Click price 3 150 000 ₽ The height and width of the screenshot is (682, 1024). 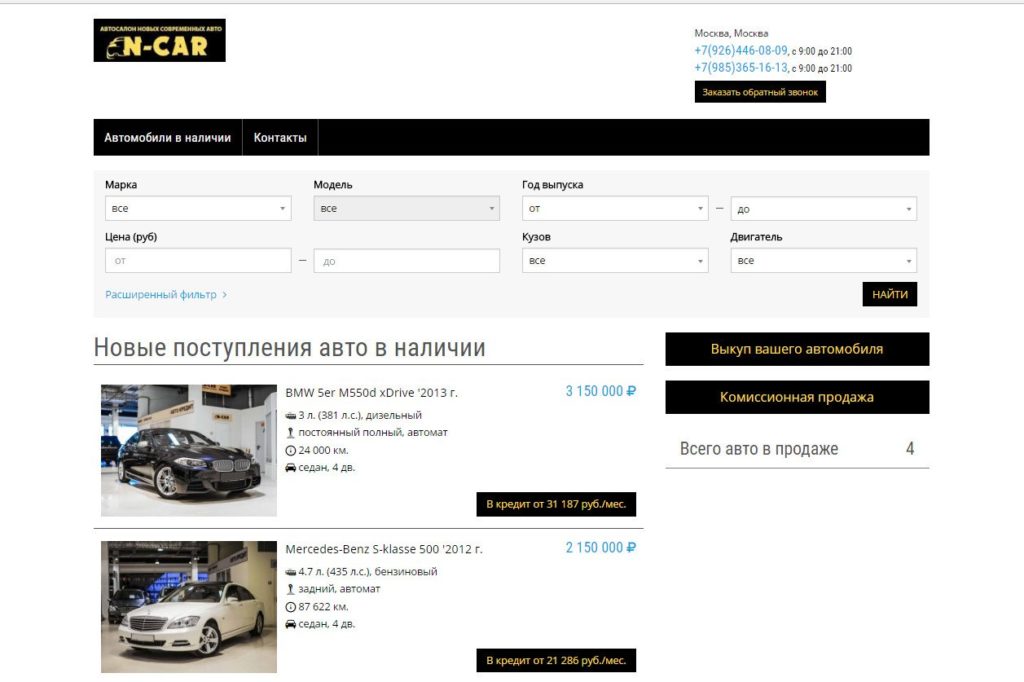point(601,391)
